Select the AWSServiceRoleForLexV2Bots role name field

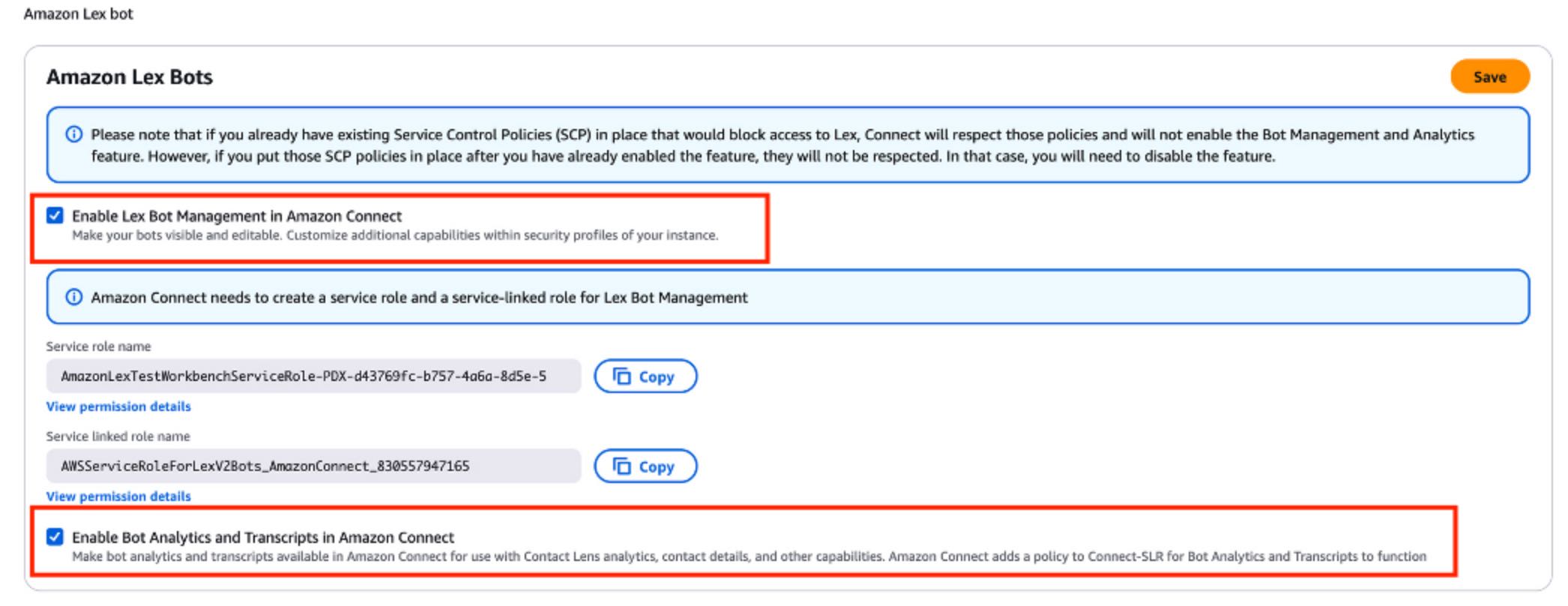[313, 466]
